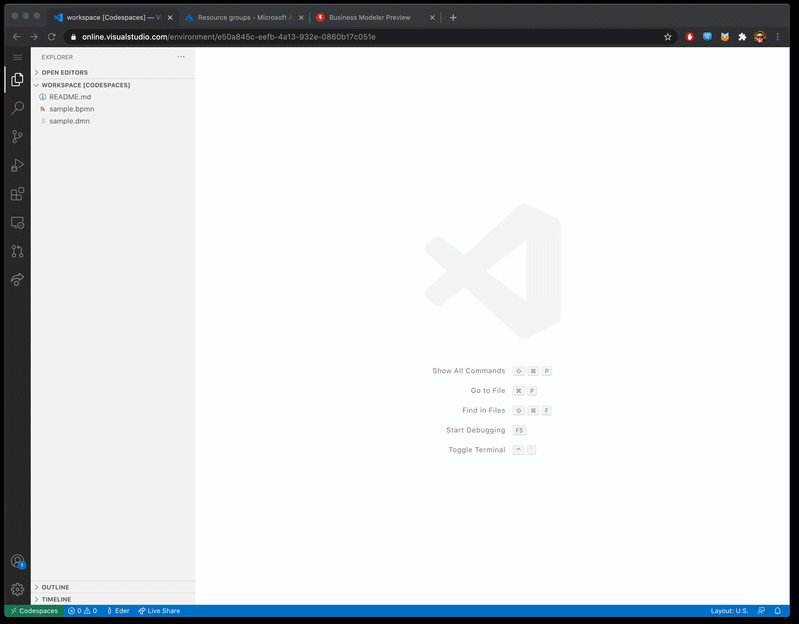The width and height of the screenshot is (799, 624).
Task: Click Live Share in the status bar
Action: pyautogui.click(x=159, y=611)
